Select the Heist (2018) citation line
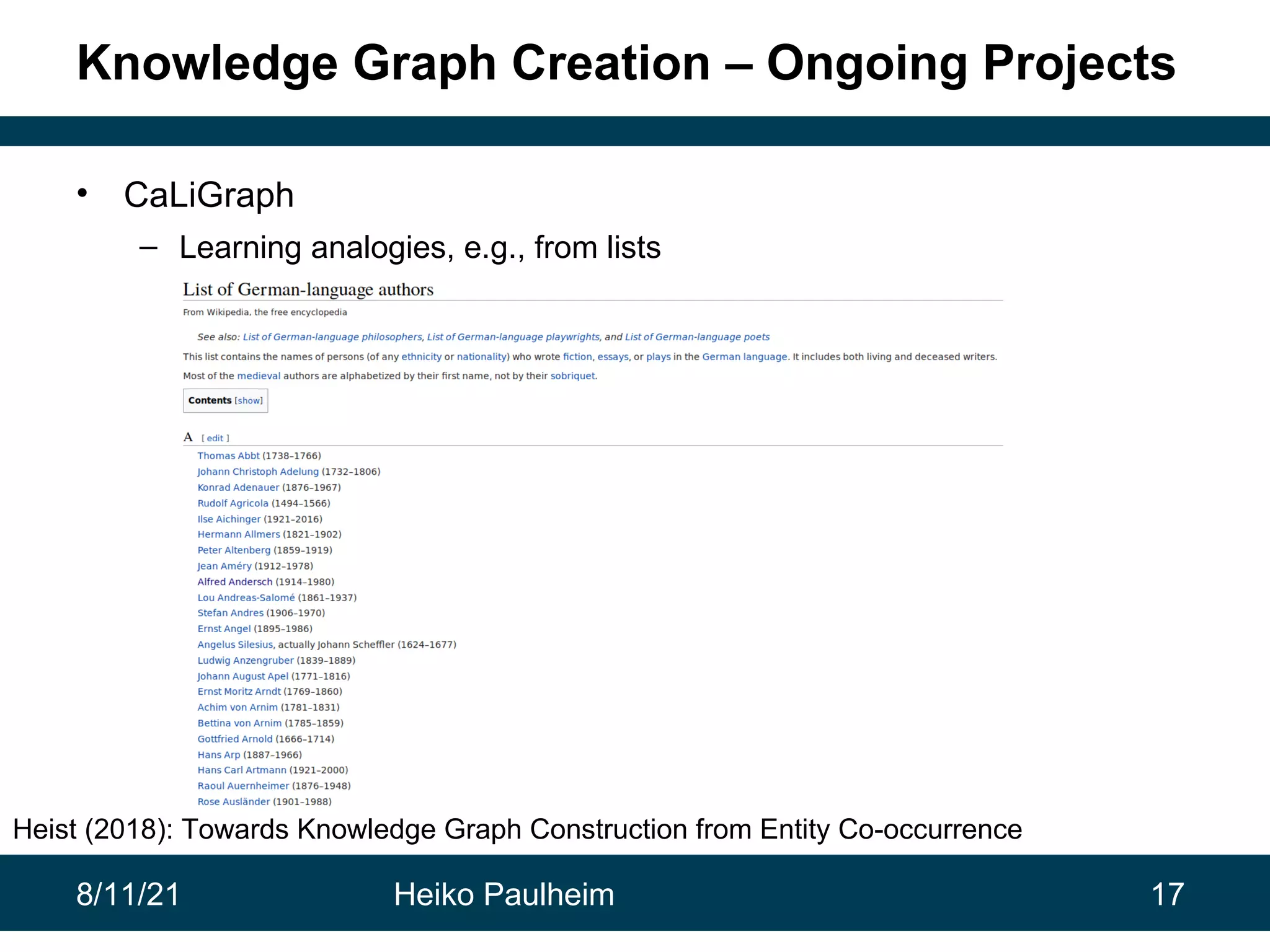This screenshot has width=1270, height=952. click(x=517, y=830)
